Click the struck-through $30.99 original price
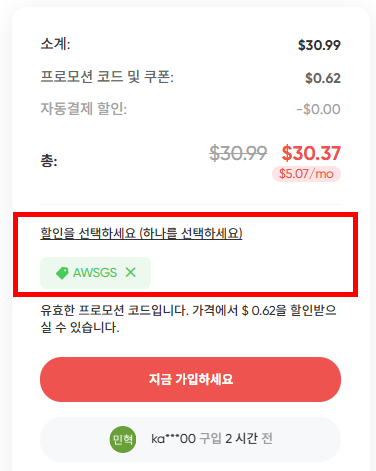The image size is (376, 471). 238,153
